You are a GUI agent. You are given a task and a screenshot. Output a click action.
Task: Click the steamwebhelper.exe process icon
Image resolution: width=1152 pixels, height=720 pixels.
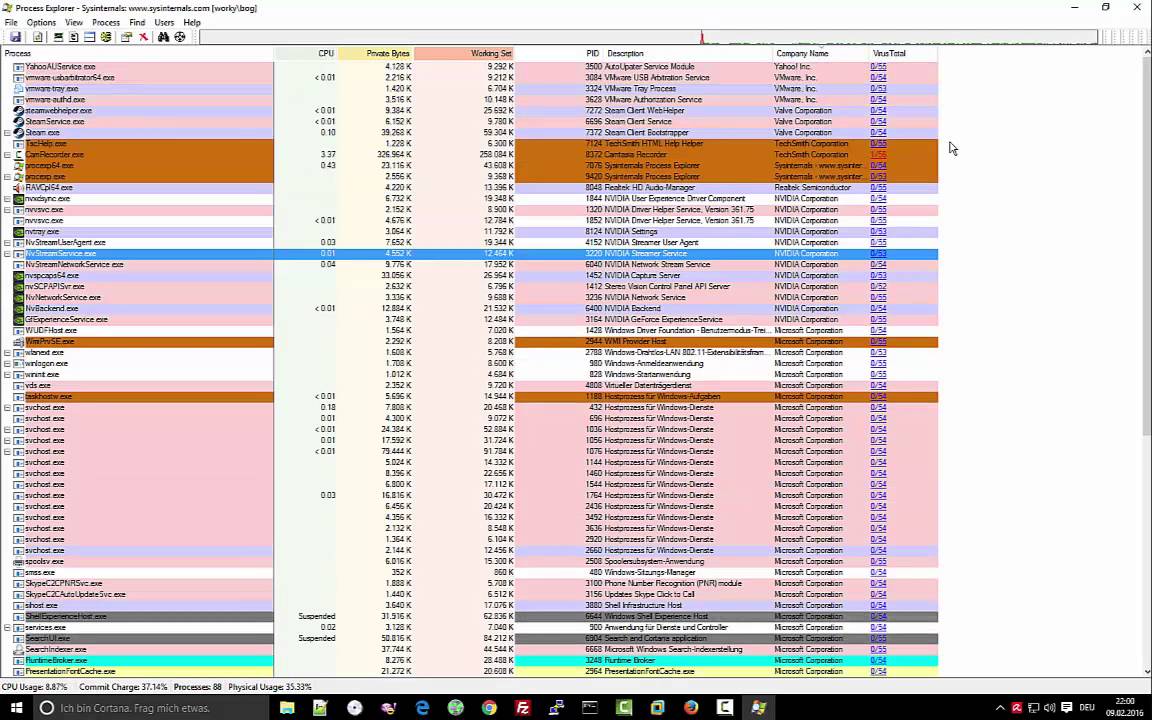19,111
